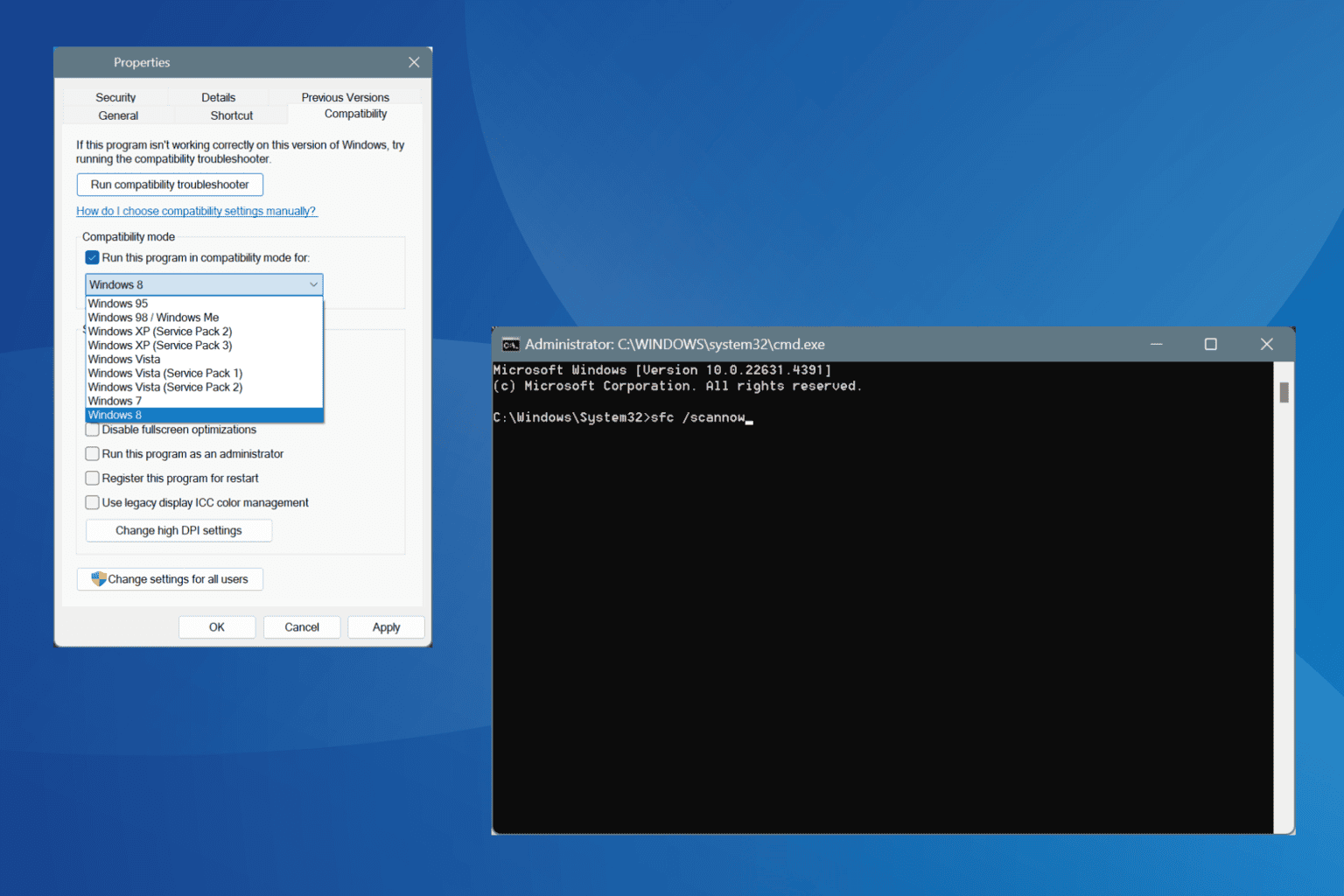Select Windows 95 from the list
This screenshot has height=896, width=1344.
click(204, 304)
